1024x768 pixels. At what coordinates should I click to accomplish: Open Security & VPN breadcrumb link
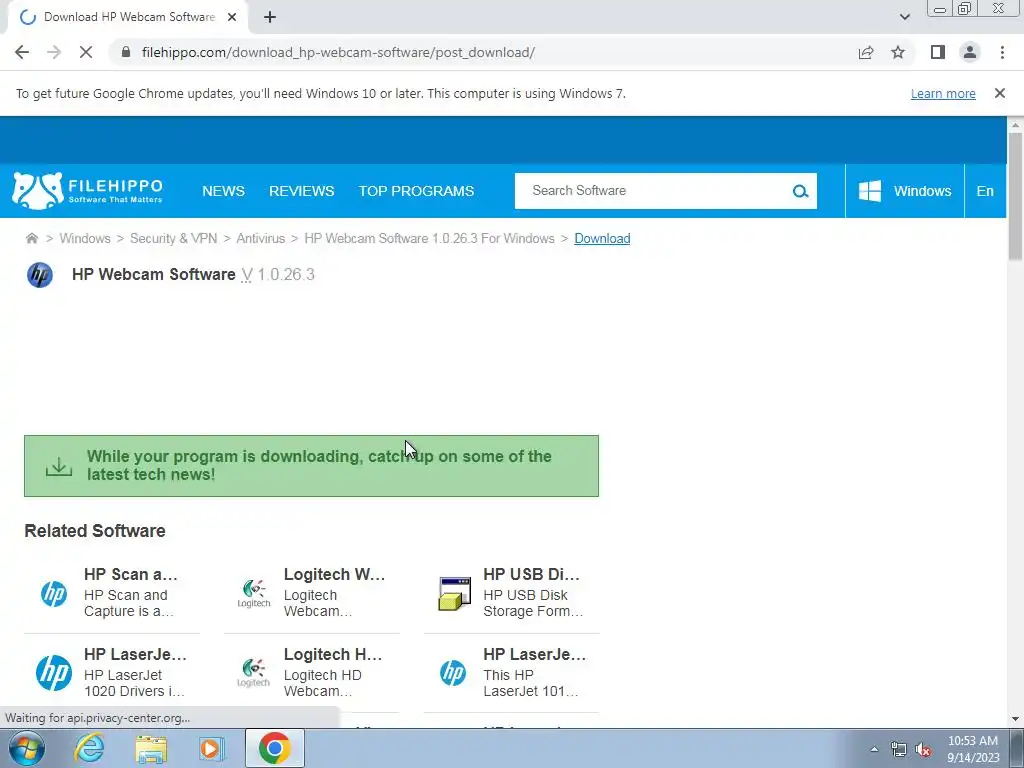pyautogui.click(x=173, y=238)
